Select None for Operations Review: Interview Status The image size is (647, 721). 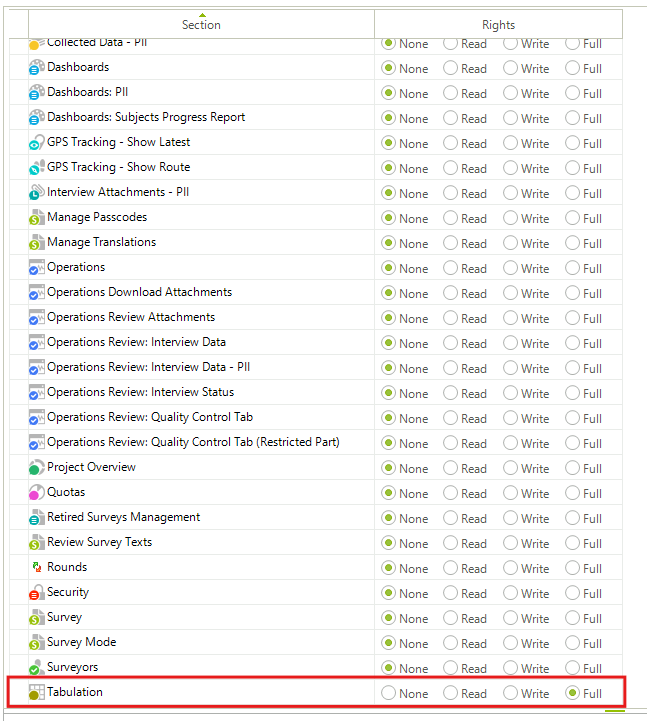[389, 393]
